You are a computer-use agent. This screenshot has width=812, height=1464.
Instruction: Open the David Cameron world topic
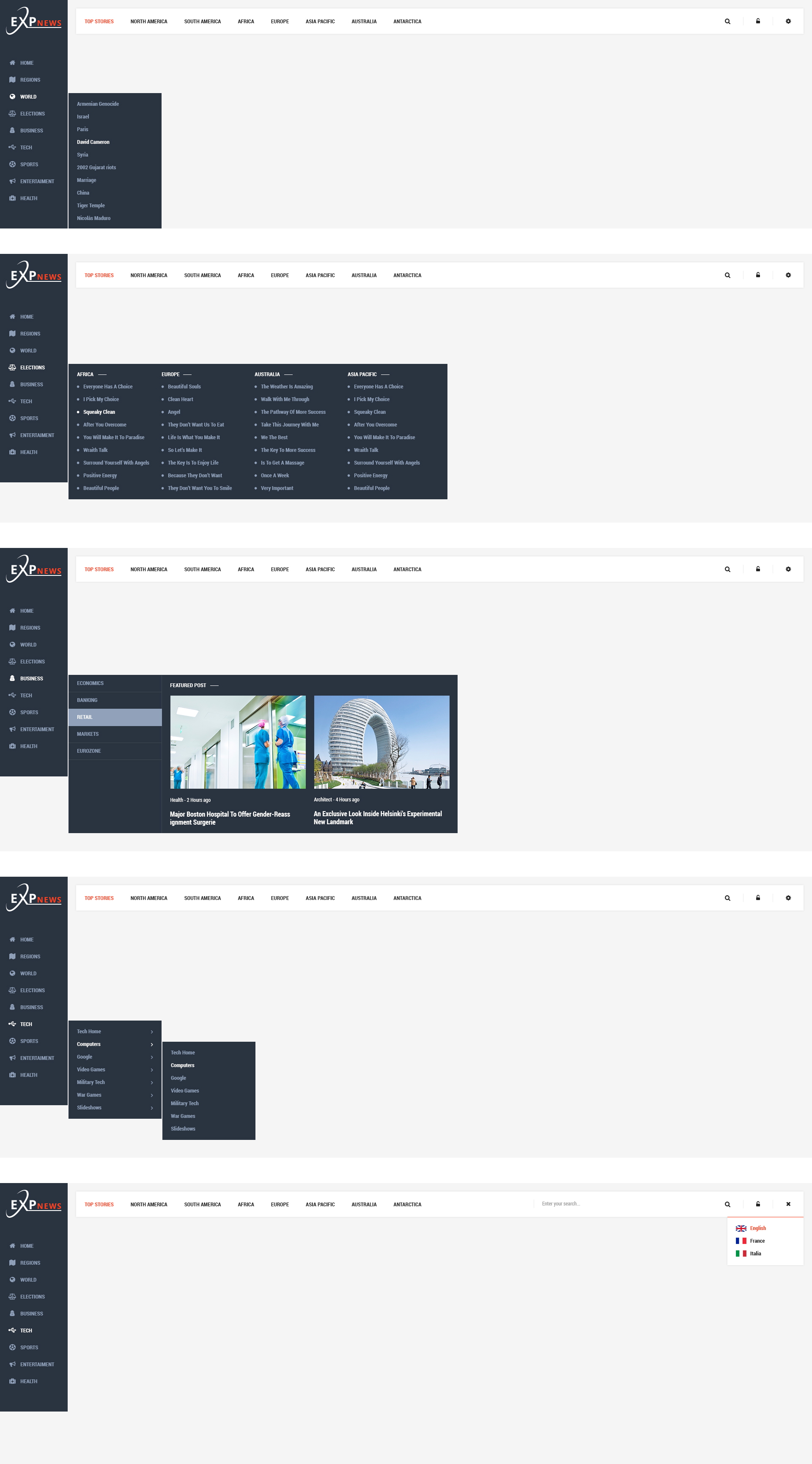point(93,142)
